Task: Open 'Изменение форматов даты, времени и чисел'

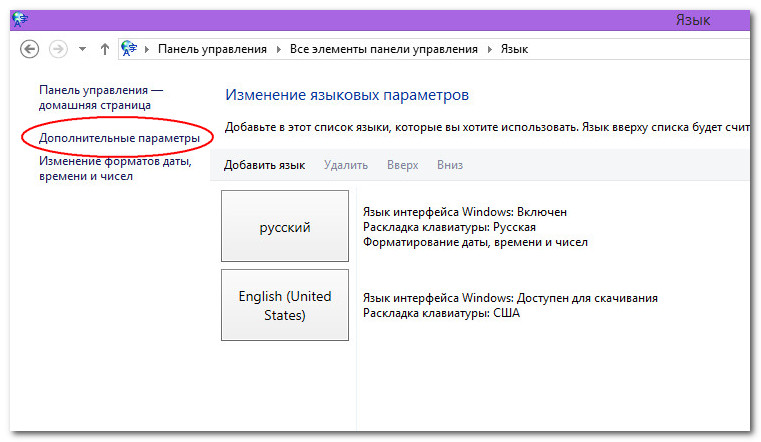Action: point(114,168)
